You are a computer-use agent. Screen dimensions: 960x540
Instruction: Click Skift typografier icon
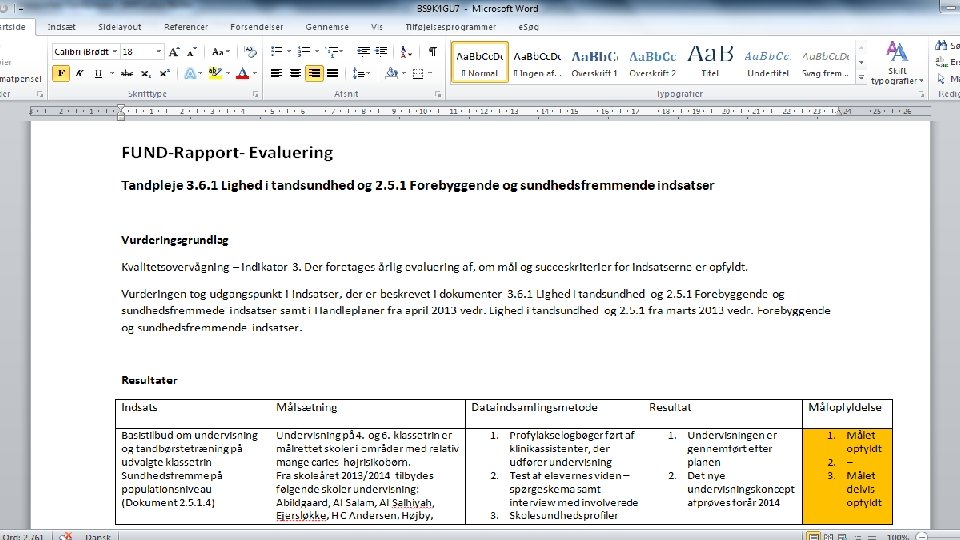coord(896,62)
